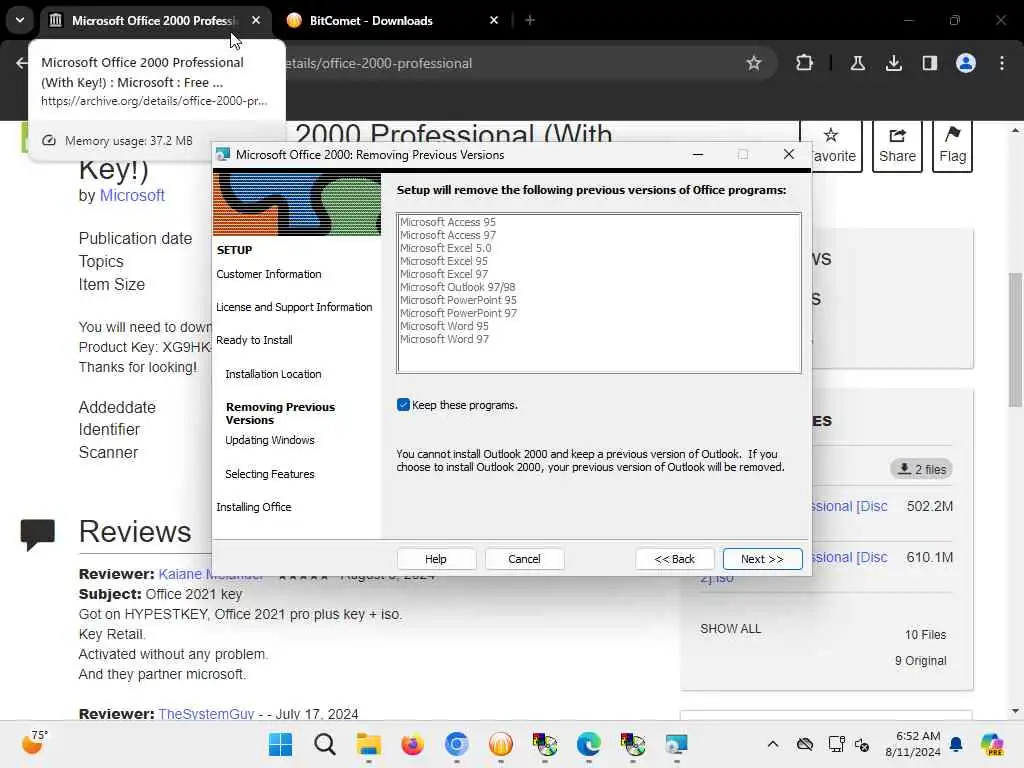The height and width of the screenshot is (768, 1024).
Task: Open the clock showing 6:52 AM
Action: (x=913, y=744)
